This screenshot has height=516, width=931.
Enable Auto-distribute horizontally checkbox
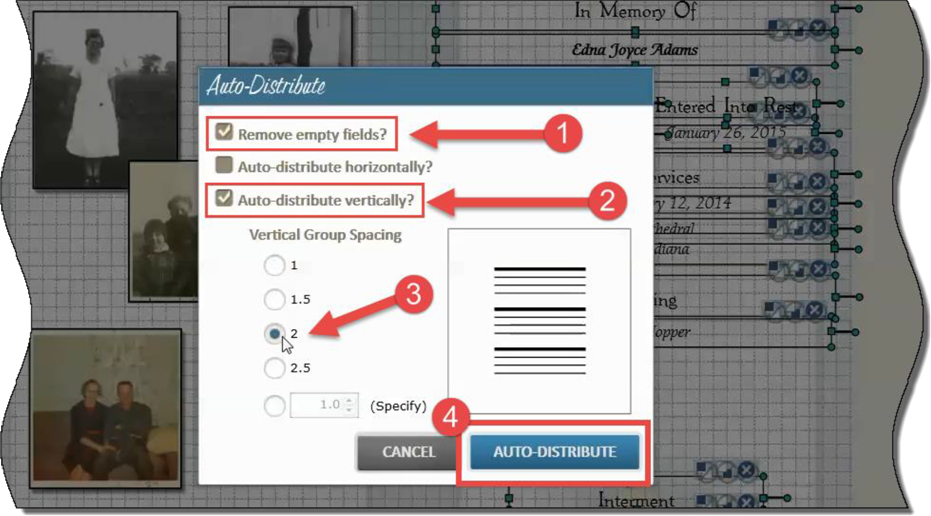(x=224, y=164)
